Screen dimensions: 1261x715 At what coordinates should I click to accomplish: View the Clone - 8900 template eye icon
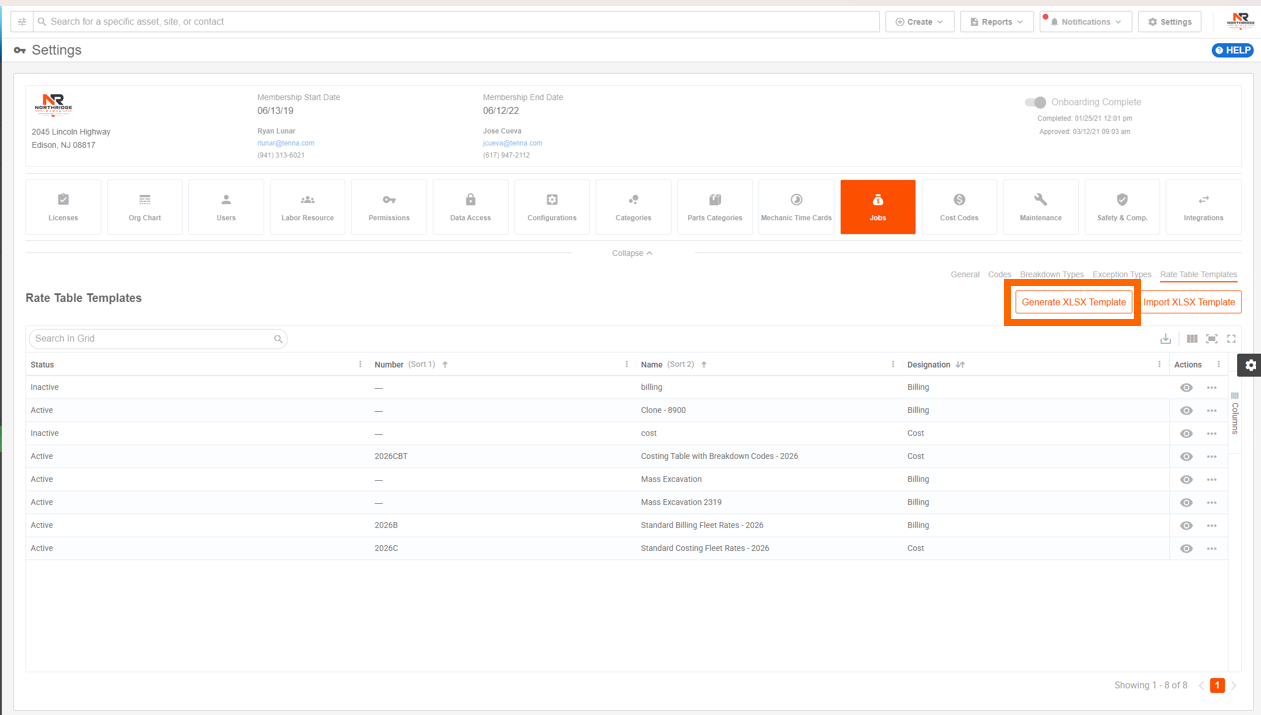pos(1186,411)
